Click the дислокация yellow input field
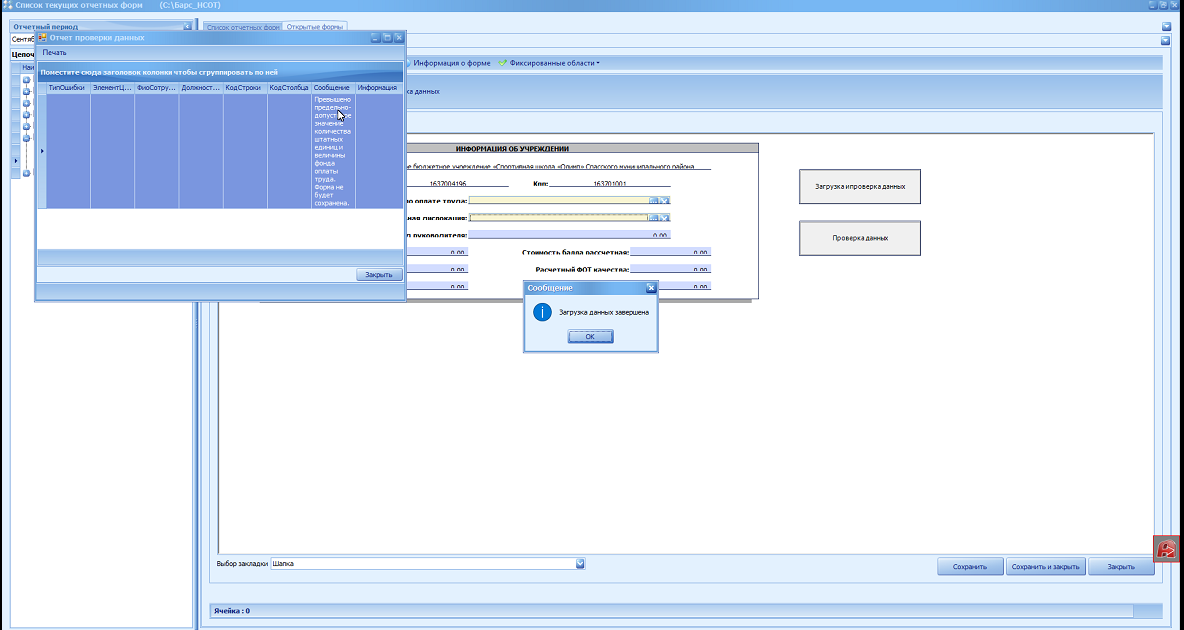 559,218
